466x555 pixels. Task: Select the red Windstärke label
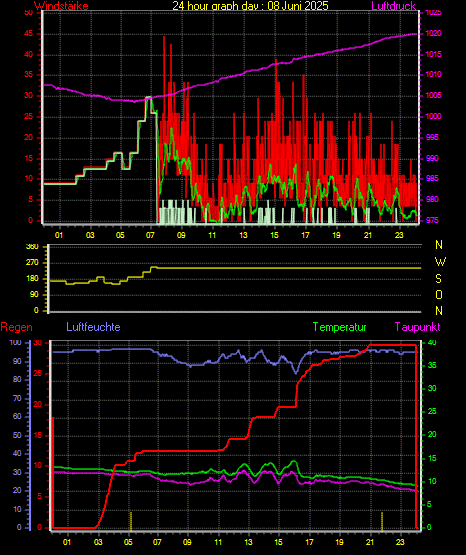pos(61,6)
